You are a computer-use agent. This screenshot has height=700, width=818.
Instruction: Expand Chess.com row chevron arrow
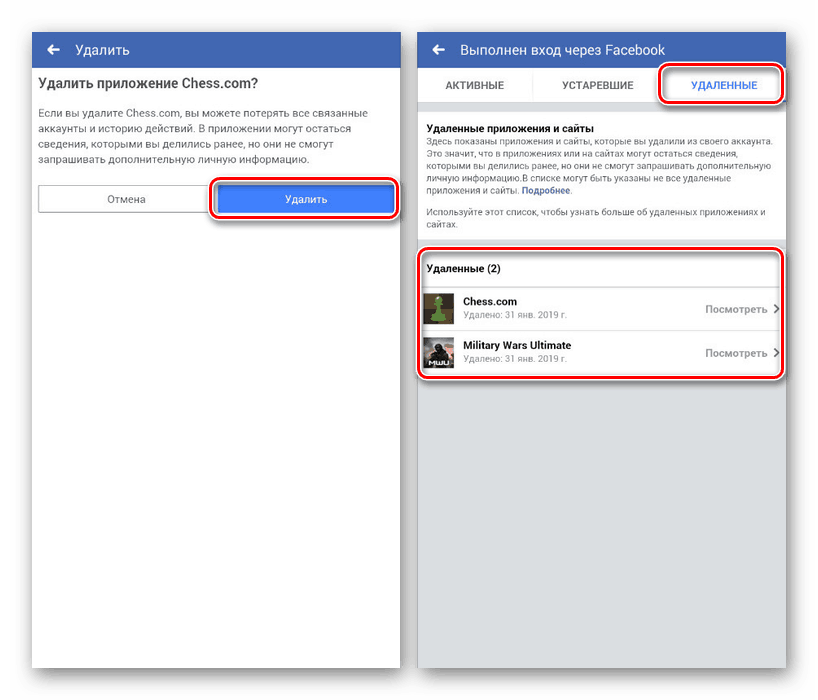tap(776, 309)
